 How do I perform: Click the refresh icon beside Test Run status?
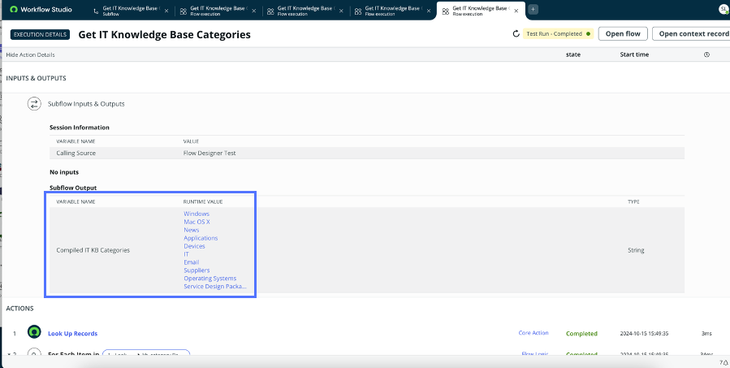click(515, 34)
